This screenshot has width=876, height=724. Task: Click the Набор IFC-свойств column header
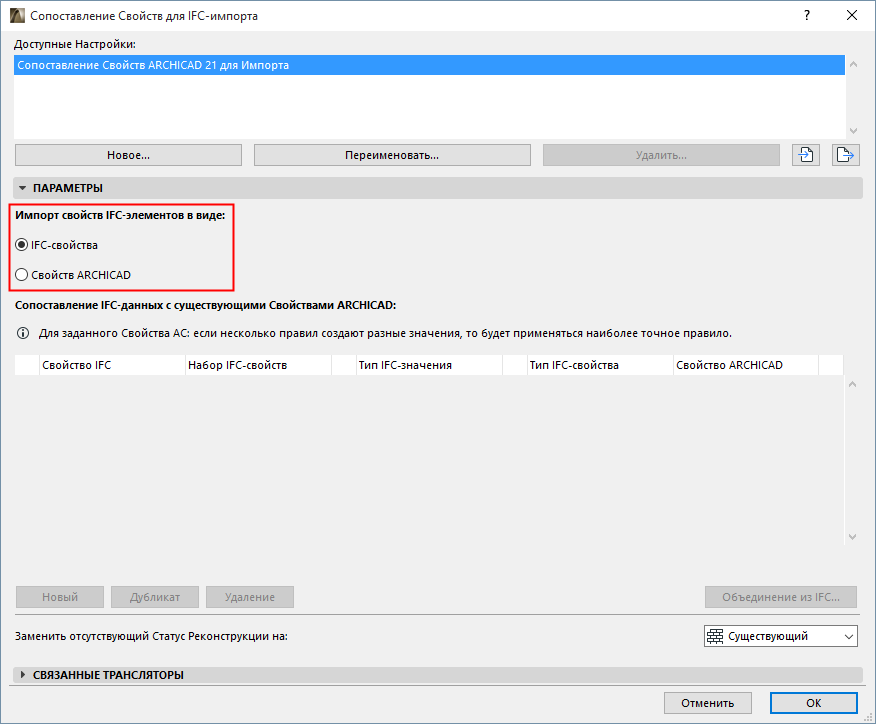pos(258,365)
